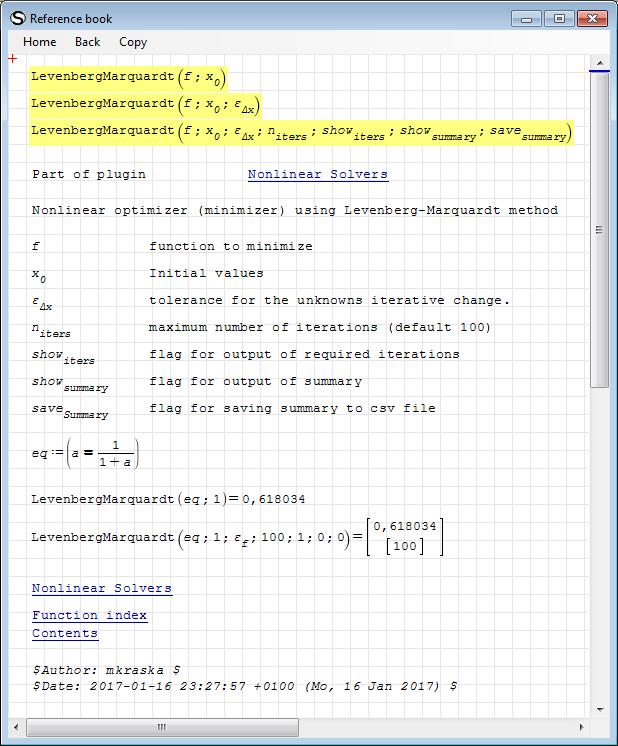The image size is (618, 746).
Task: Go Back to the previous page
Action: (88, 42)
